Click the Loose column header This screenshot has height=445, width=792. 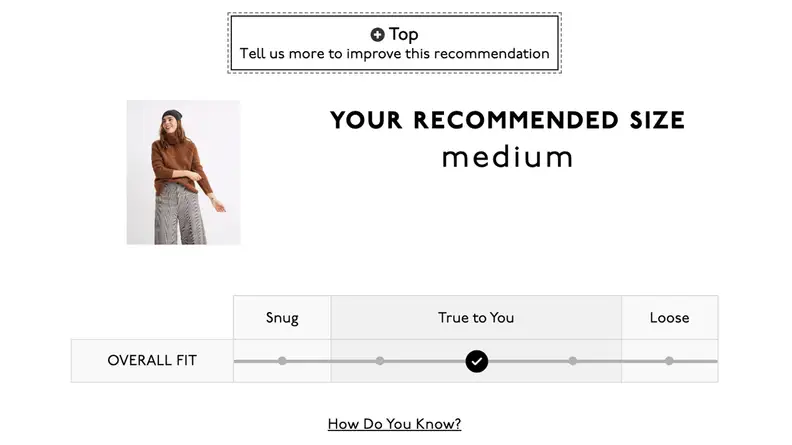pyautogui.click(x=670, y=317)
